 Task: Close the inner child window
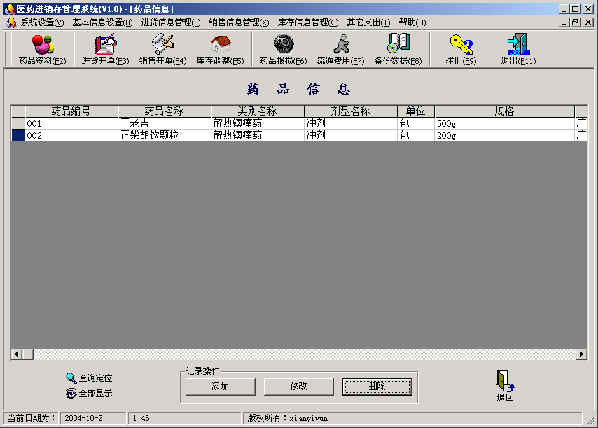(588, 23)
